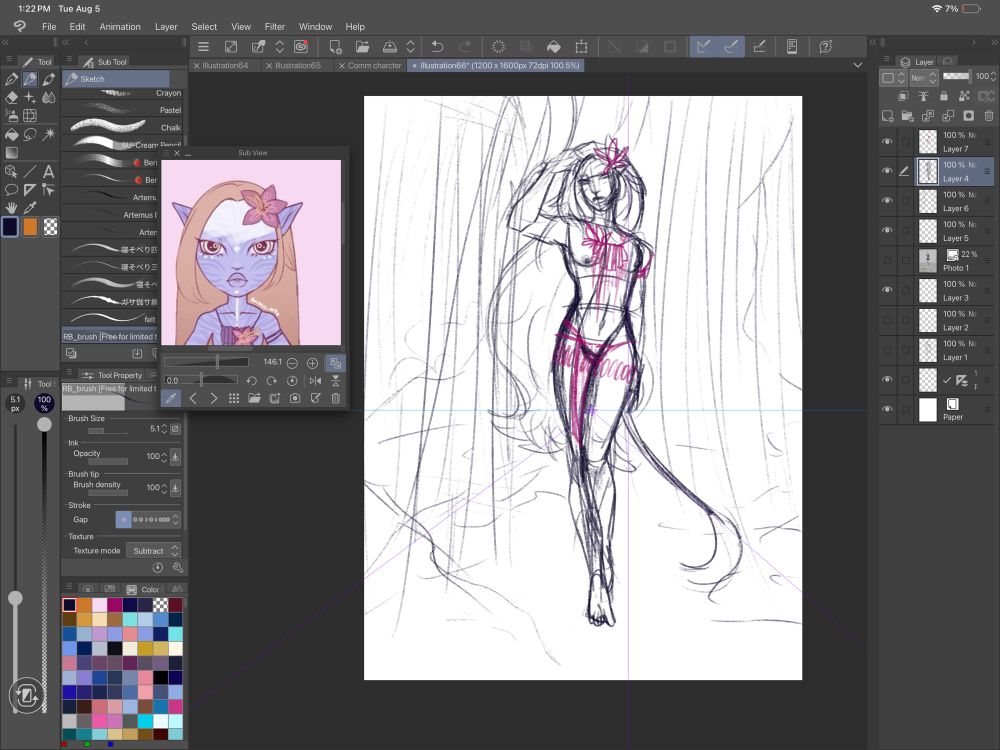Select the Airbrush tool
This screenshot has height=750, width=1000.
pyautogui.click(x=11, y=115)
